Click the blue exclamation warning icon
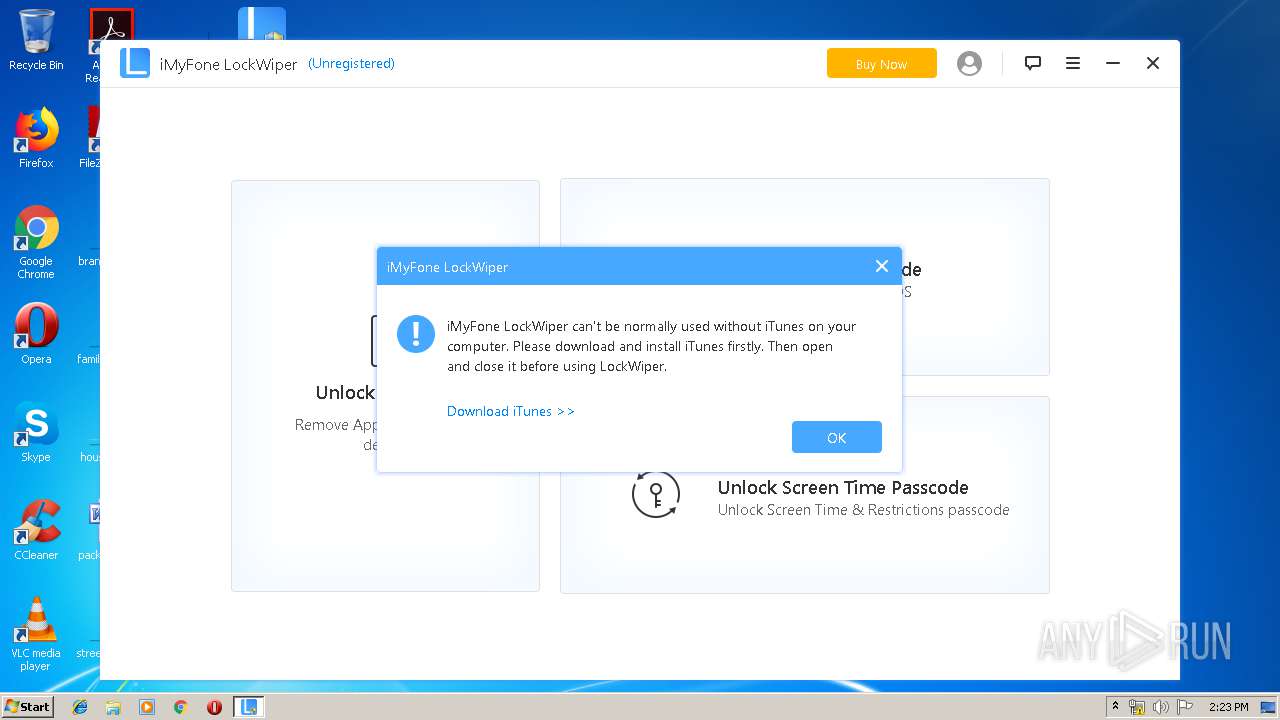The height and width of the screenshot is (720, 1280). pyautogui.click(x=415, y=333)
